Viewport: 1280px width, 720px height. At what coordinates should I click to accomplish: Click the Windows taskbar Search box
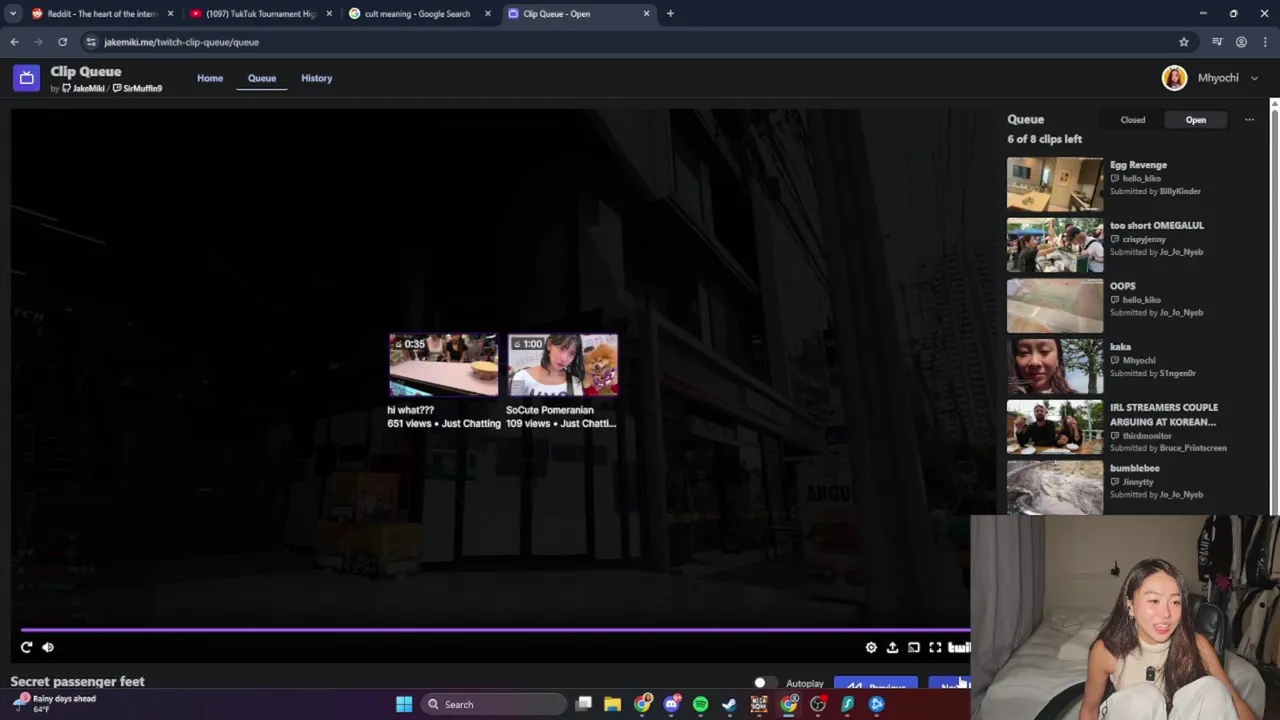[492, 704]
